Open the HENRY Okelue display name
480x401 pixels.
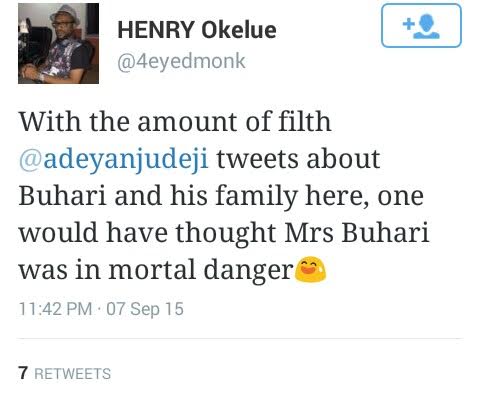point(197,30)
